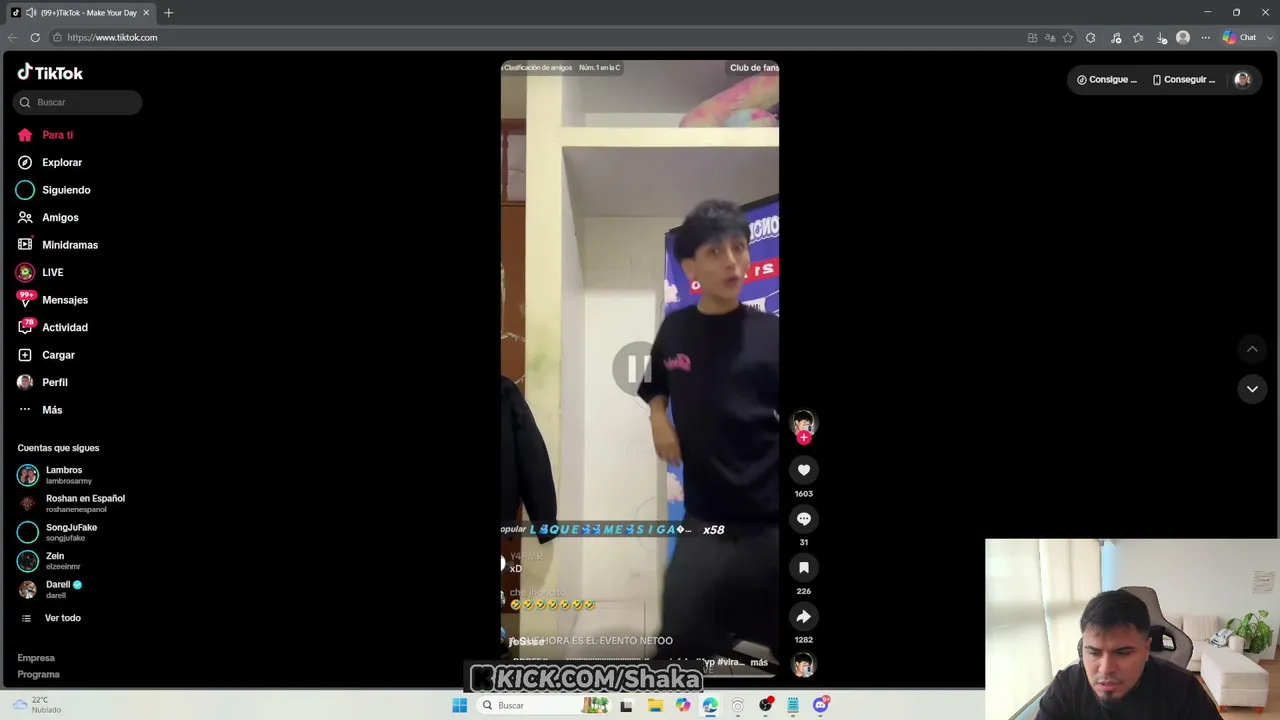
Task: Open the Windows Start menu
Action: click(x=460, y=705)
